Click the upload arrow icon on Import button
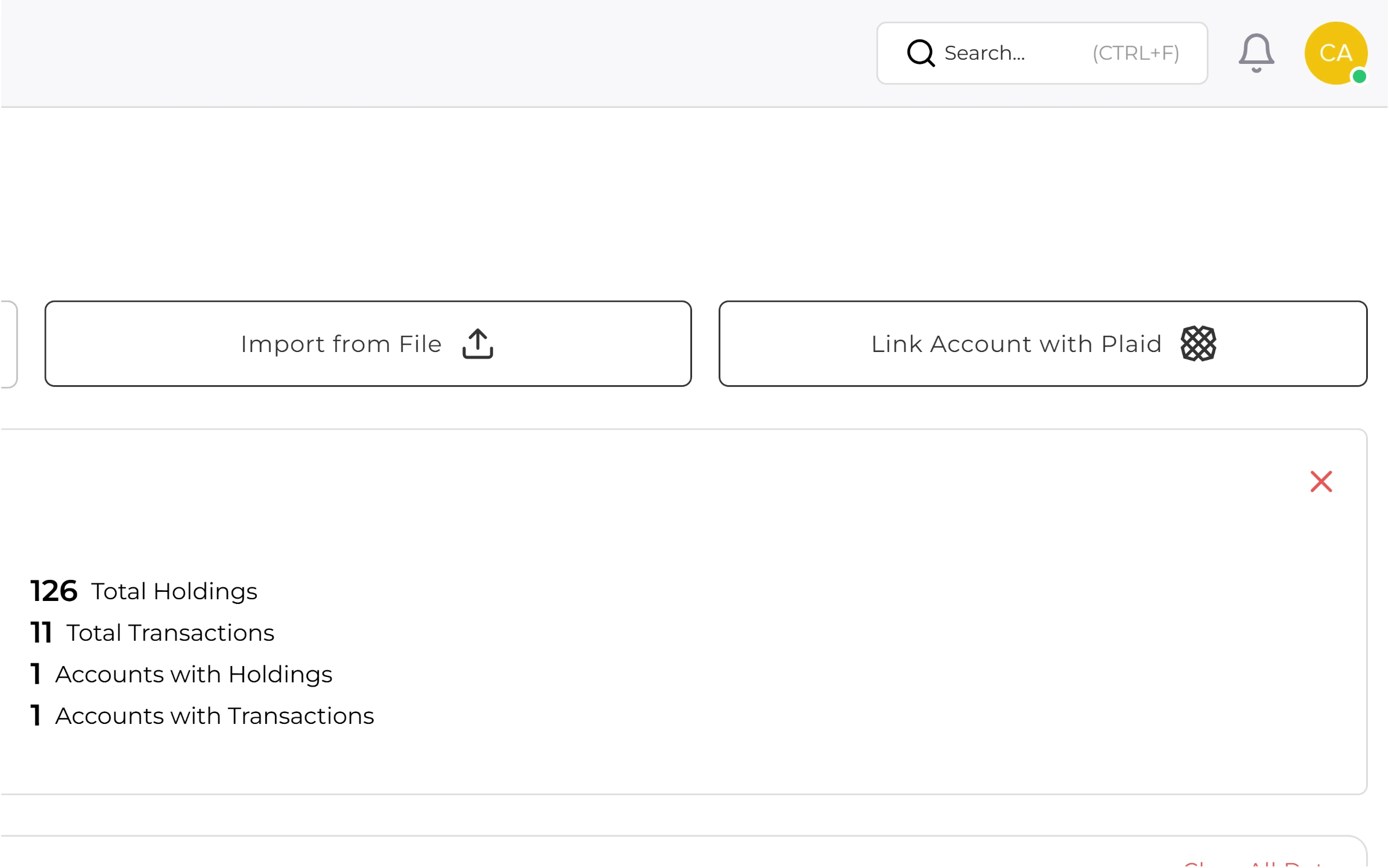This screenshot has width=1389, height=868. point(477,344)
